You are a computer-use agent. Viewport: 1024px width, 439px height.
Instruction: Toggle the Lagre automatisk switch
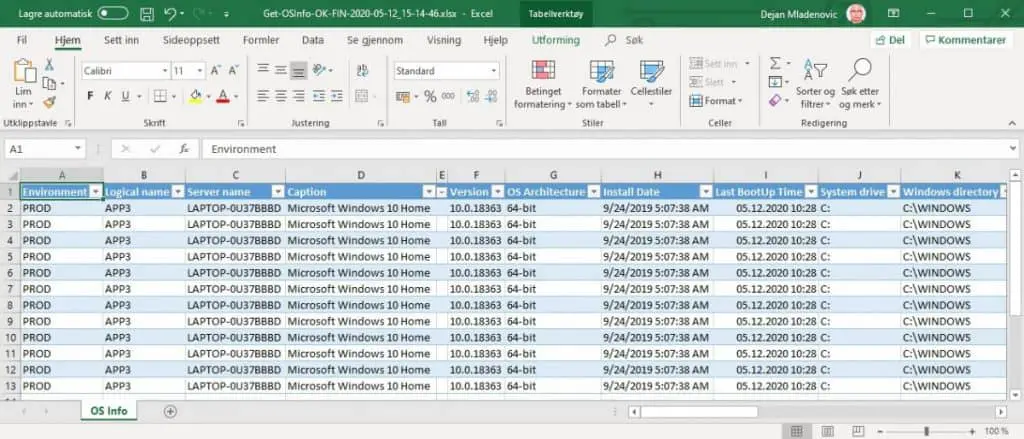point(112,13)
